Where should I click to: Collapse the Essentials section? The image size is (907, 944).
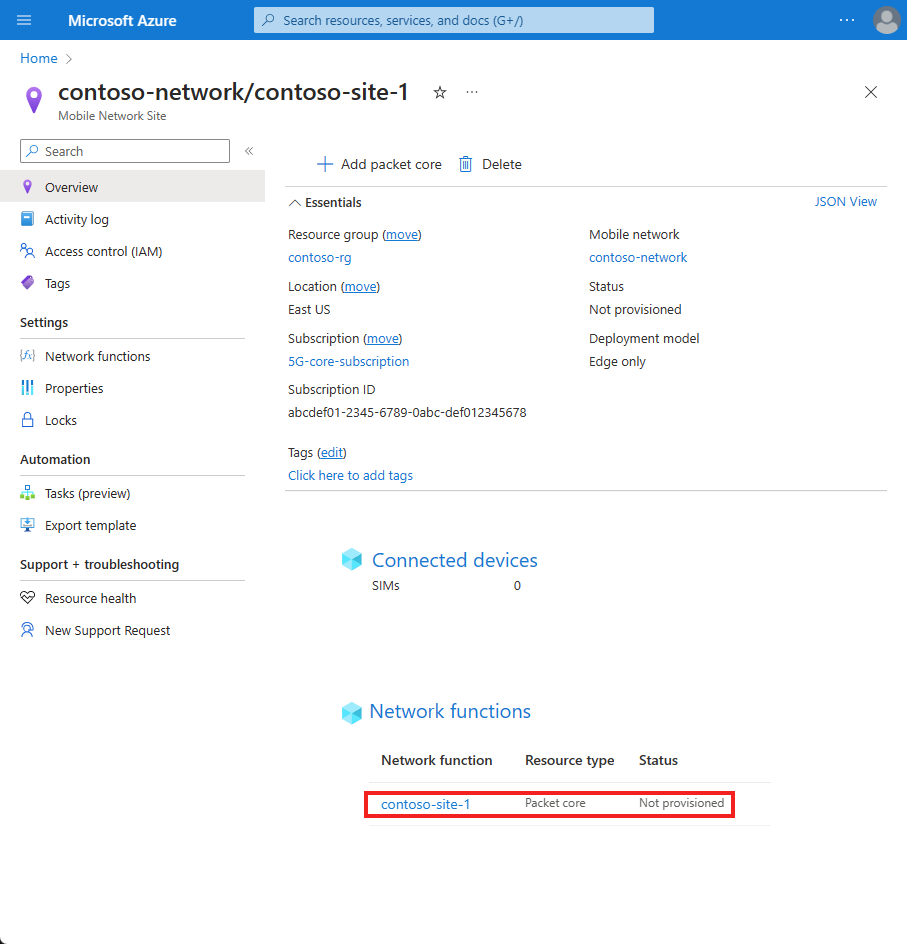325,203
